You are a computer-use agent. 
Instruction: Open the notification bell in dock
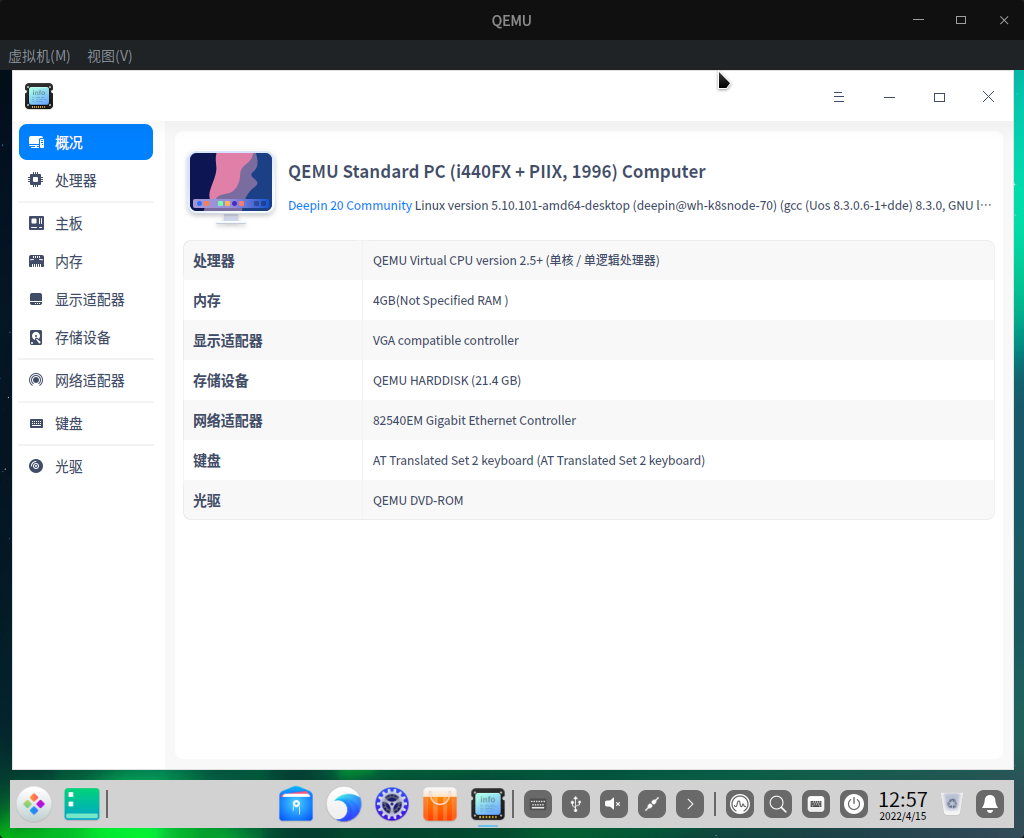click(990, 804)
